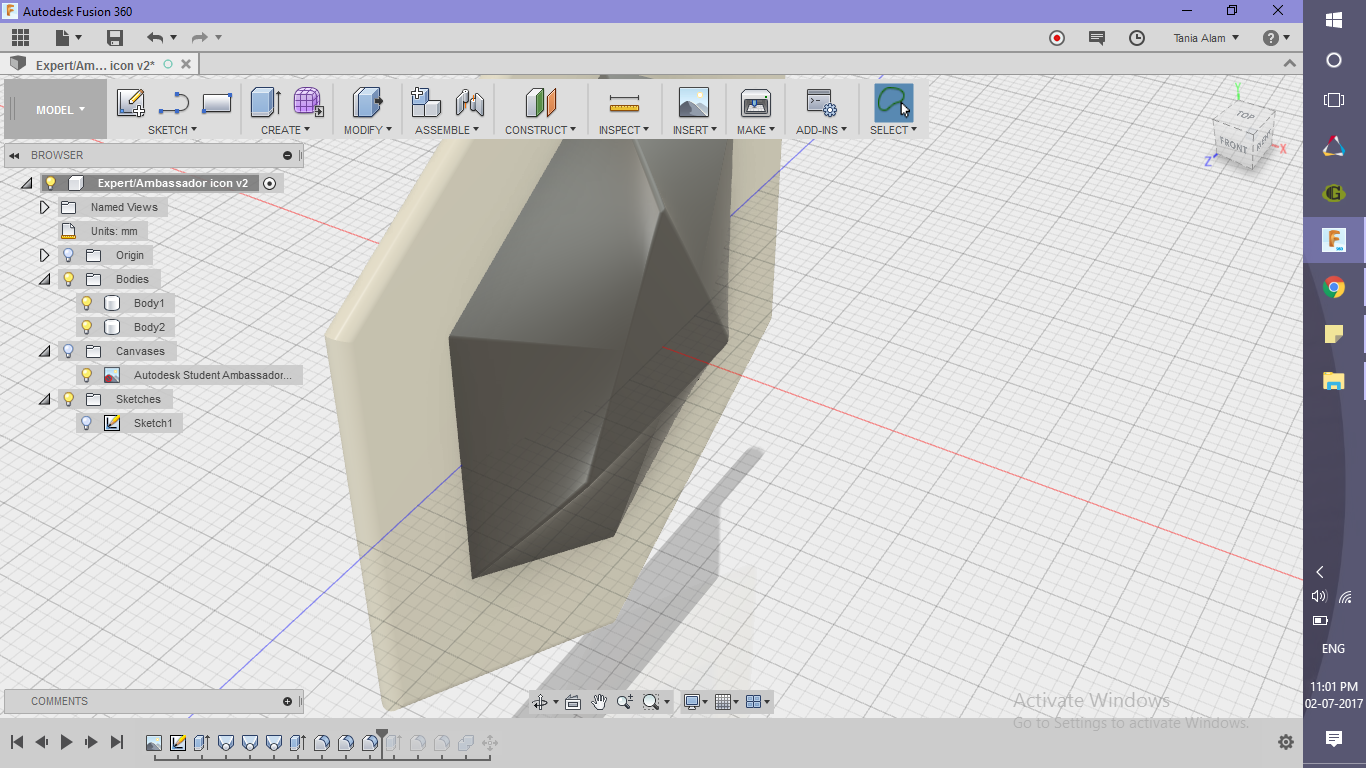Screen dimensions: 1366x768
Task: Expand the Named Views folder
Action: pyautogui.click(x=44, y=207)
